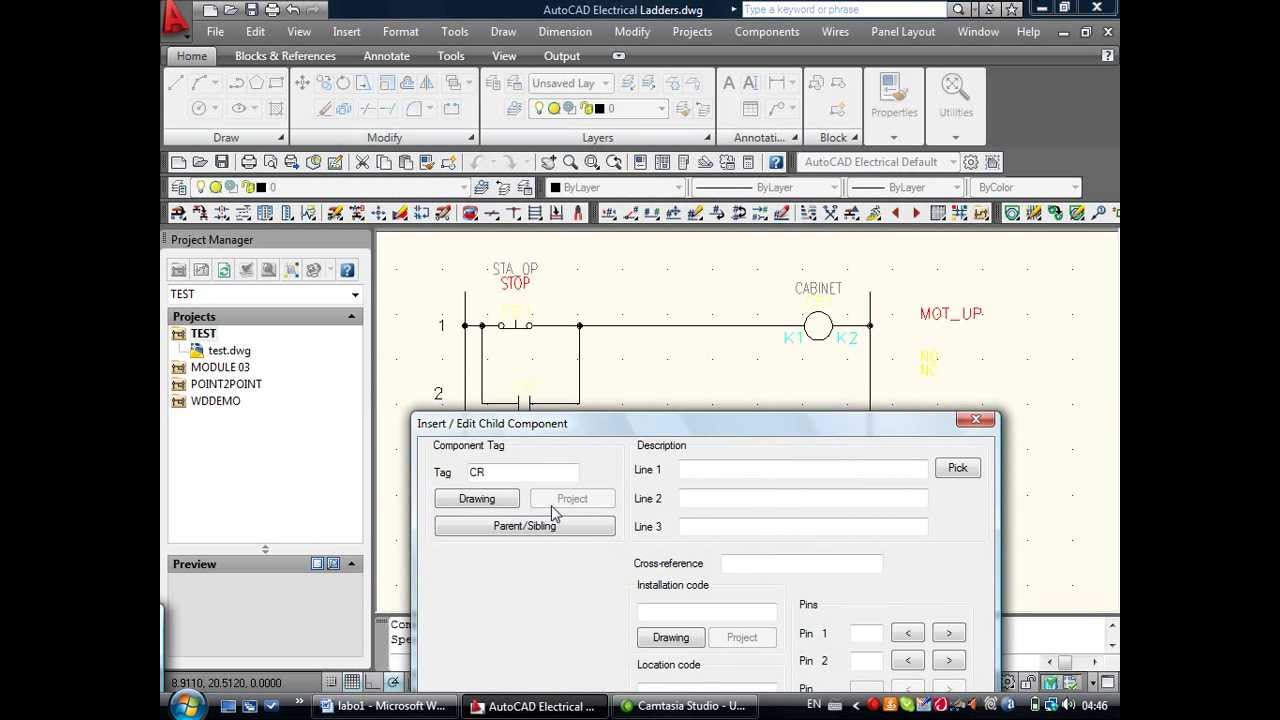Expand the Draw panel flyout arrow
This screenshot has width=1280, height=720.
281,138
